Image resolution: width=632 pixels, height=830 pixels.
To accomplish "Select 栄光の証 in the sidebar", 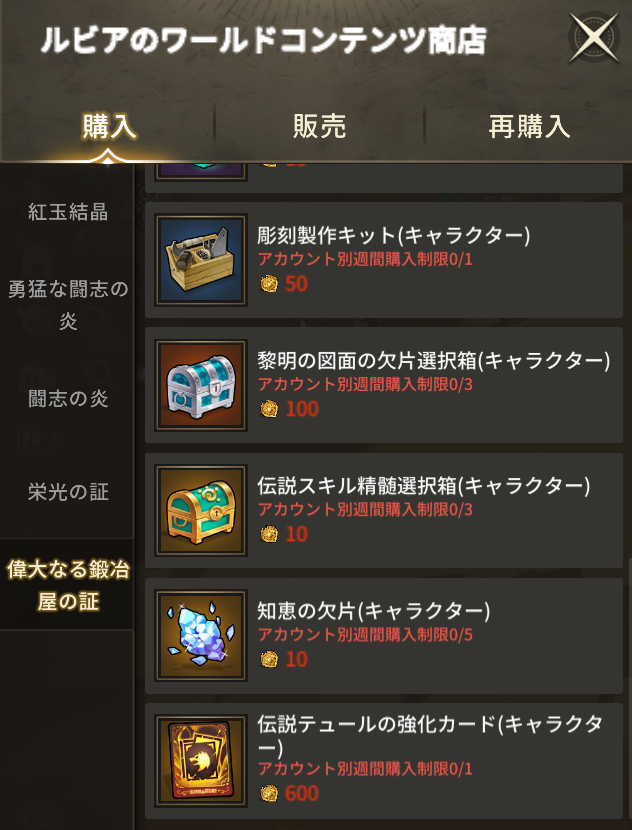I will point(68,492).
